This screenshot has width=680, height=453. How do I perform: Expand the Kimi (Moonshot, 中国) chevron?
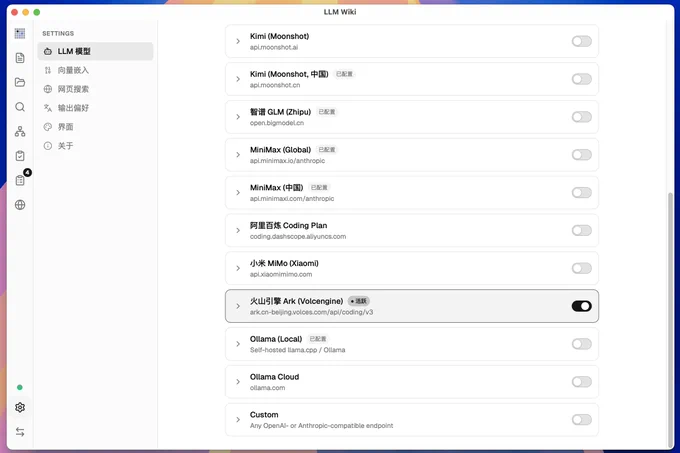pos(238,79)
